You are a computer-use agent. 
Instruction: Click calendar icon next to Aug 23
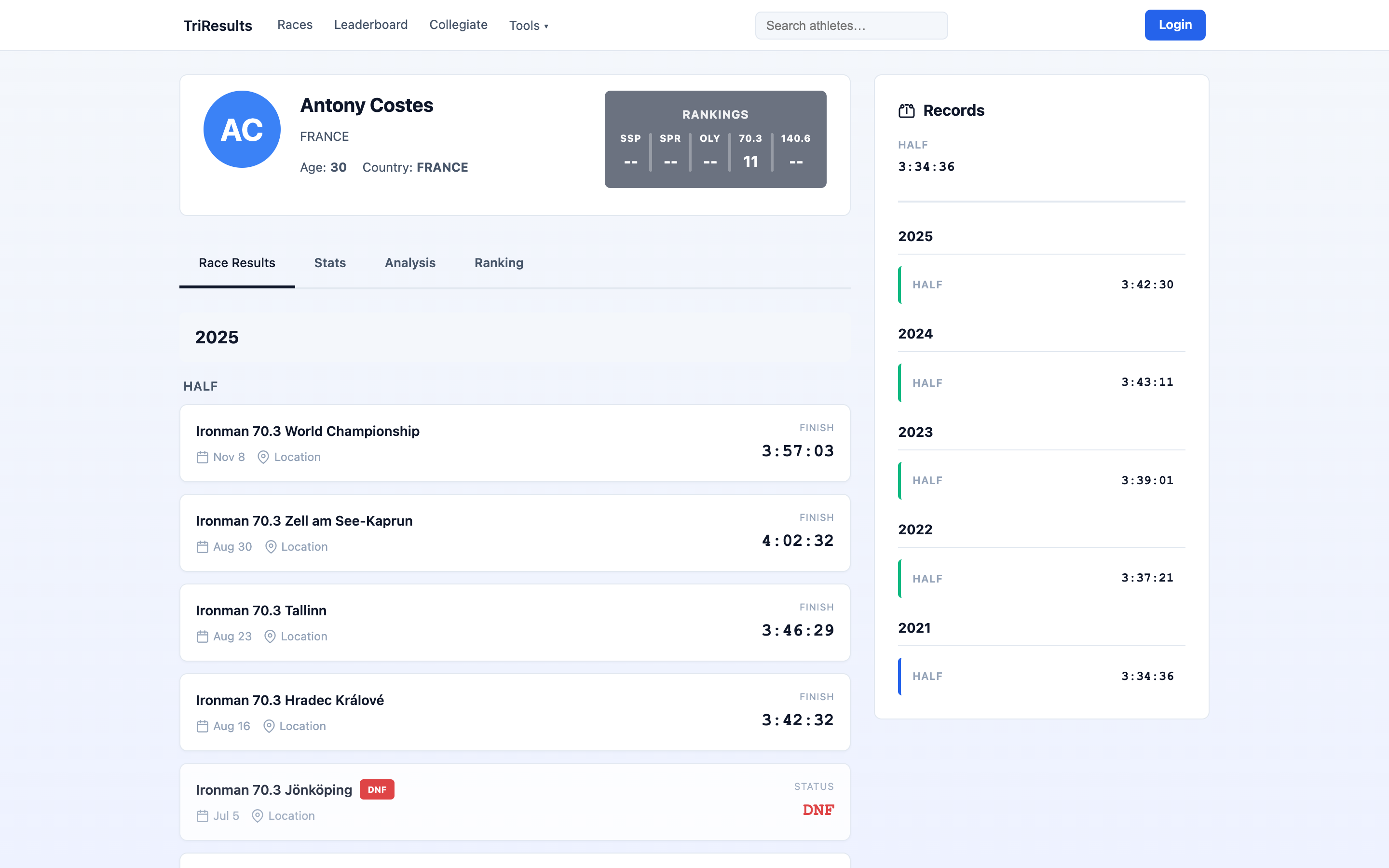pyautogui.click(x=202, y=636)
